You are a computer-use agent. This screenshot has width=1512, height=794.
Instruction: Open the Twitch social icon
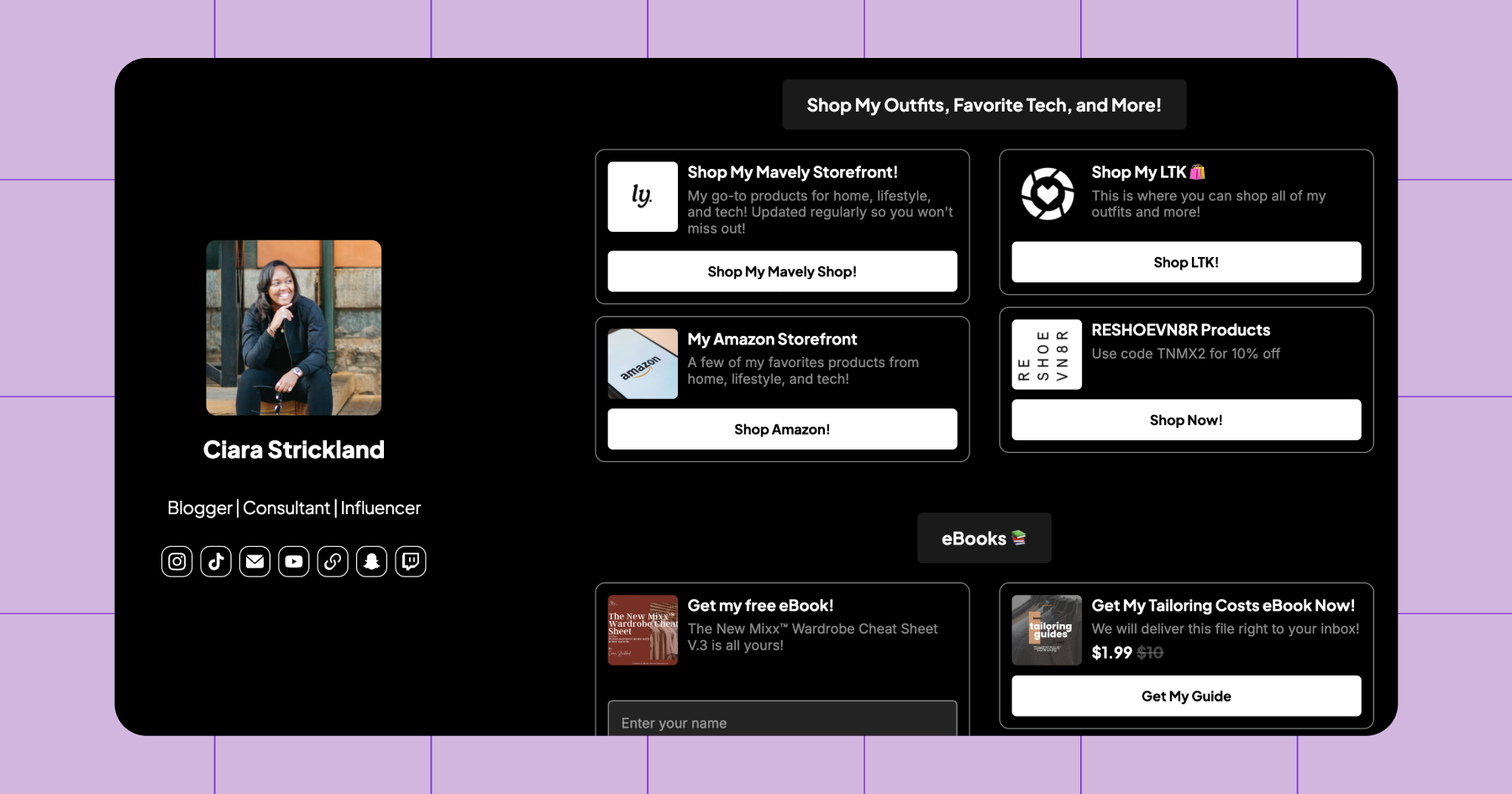(x=411, y=561)
